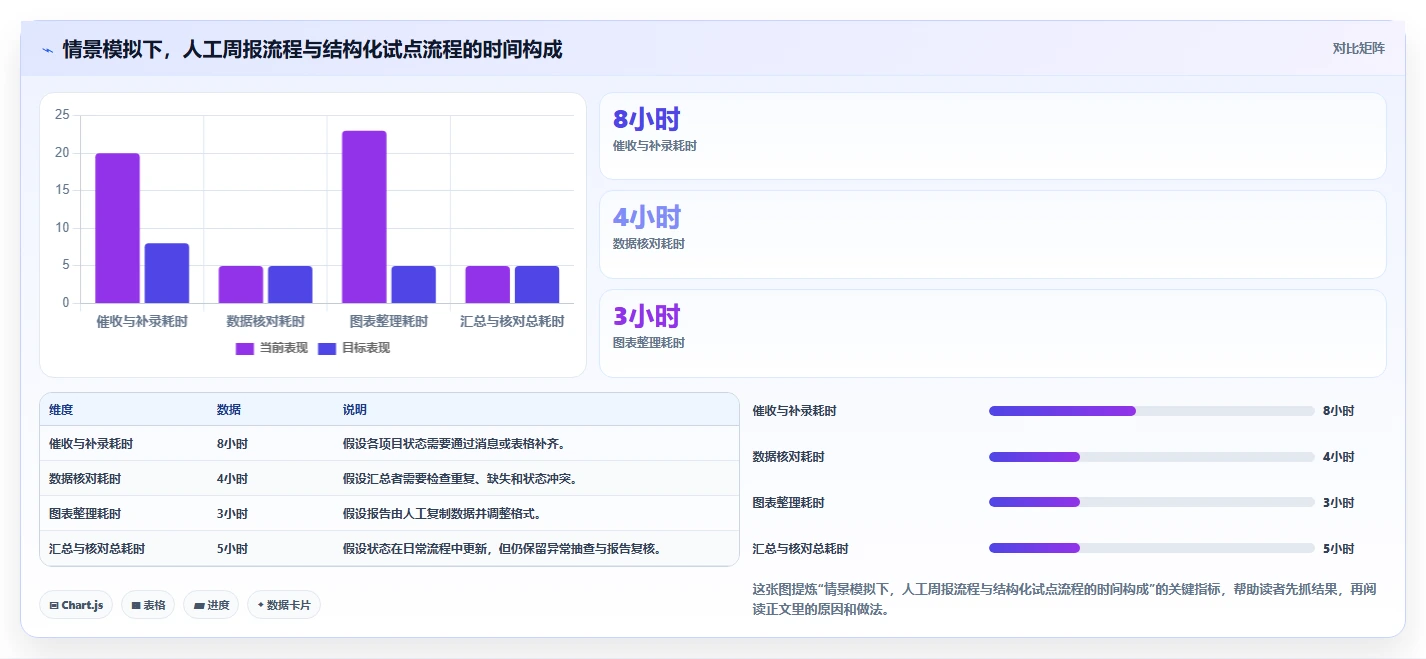Click the 表格 tag chip
Image resolution: width=1426 pixels, height=659 pixels.
click(x=148, y=605)
